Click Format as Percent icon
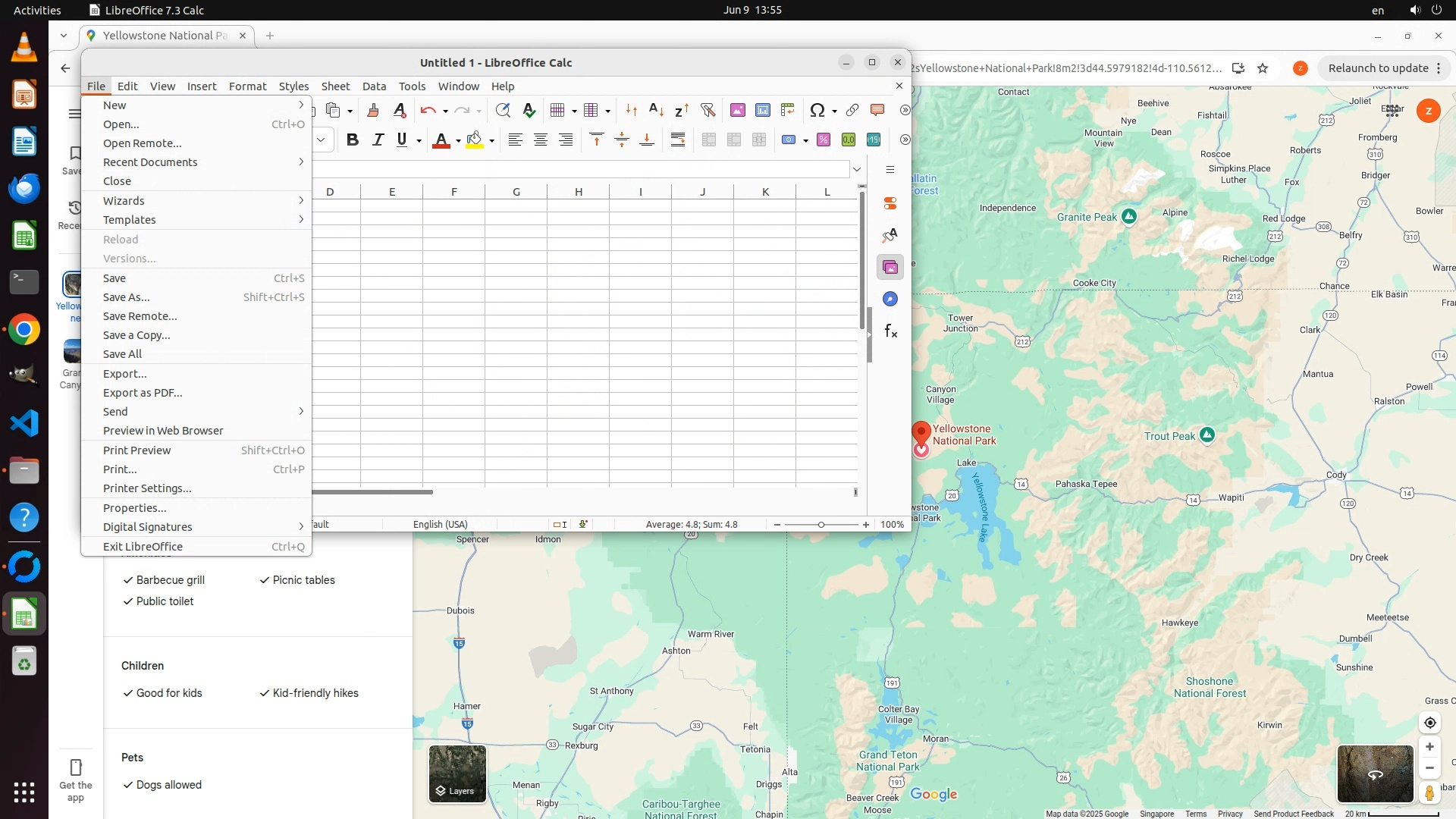Image resolution: width=1456 pixels, height=819 pixels. click(824, 140)
